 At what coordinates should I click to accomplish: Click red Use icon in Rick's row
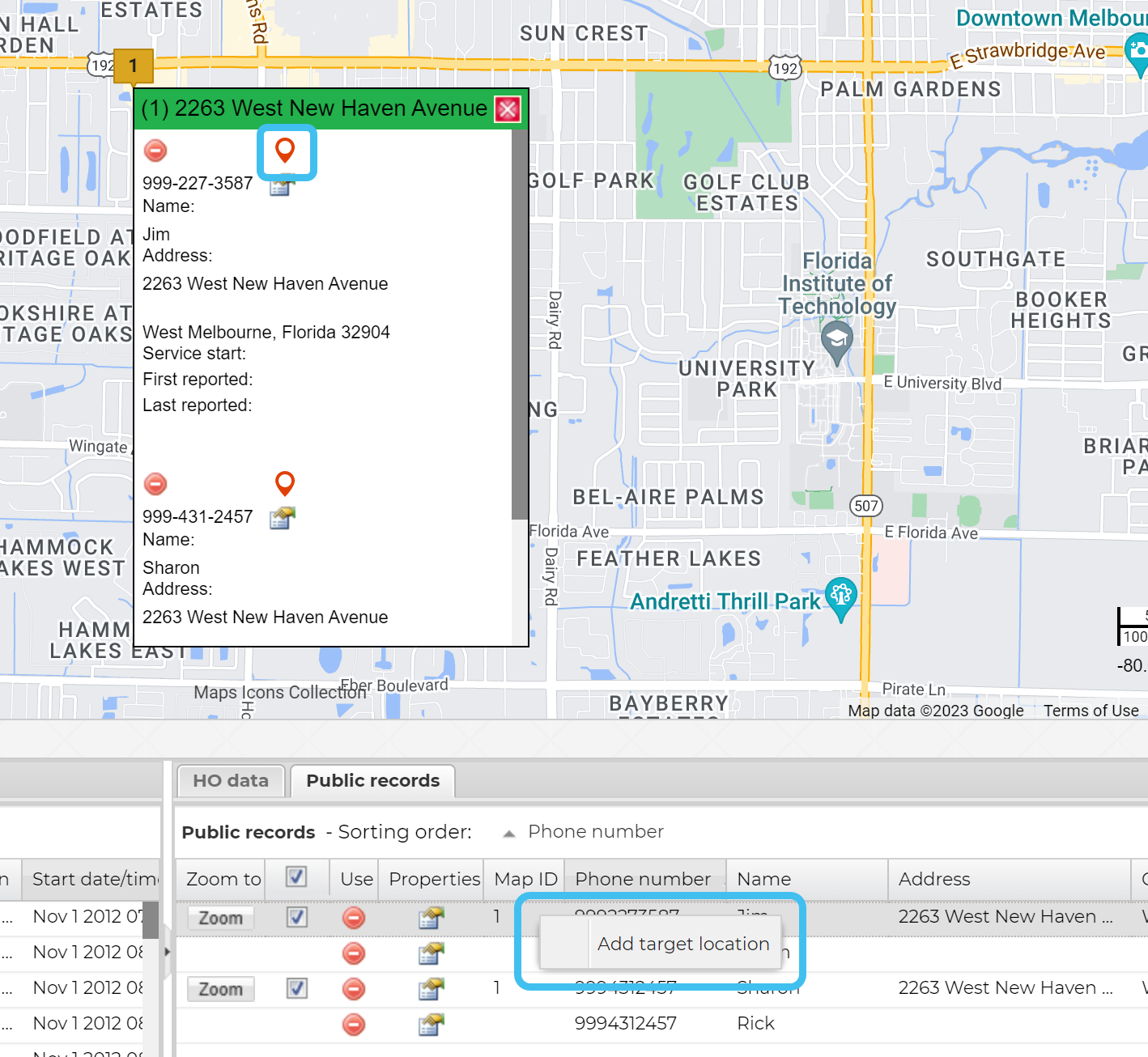(x=354, y=1025)
